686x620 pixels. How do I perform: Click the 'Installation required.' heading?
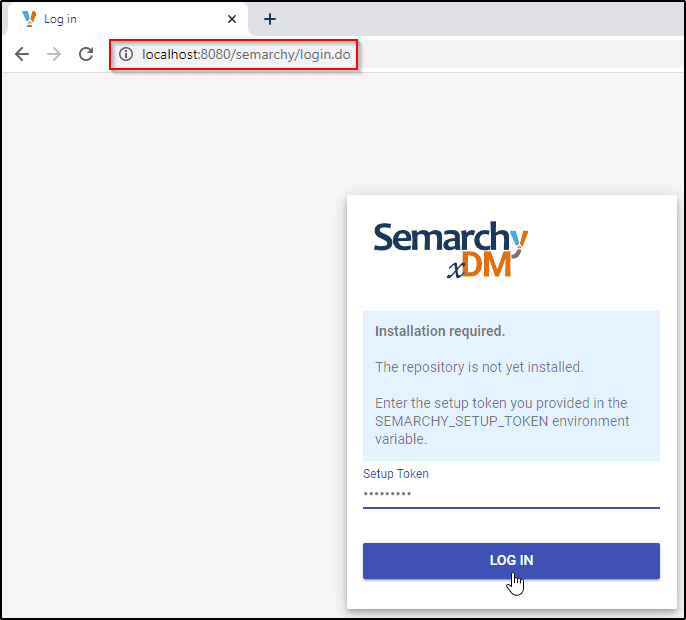coord(440,331)
